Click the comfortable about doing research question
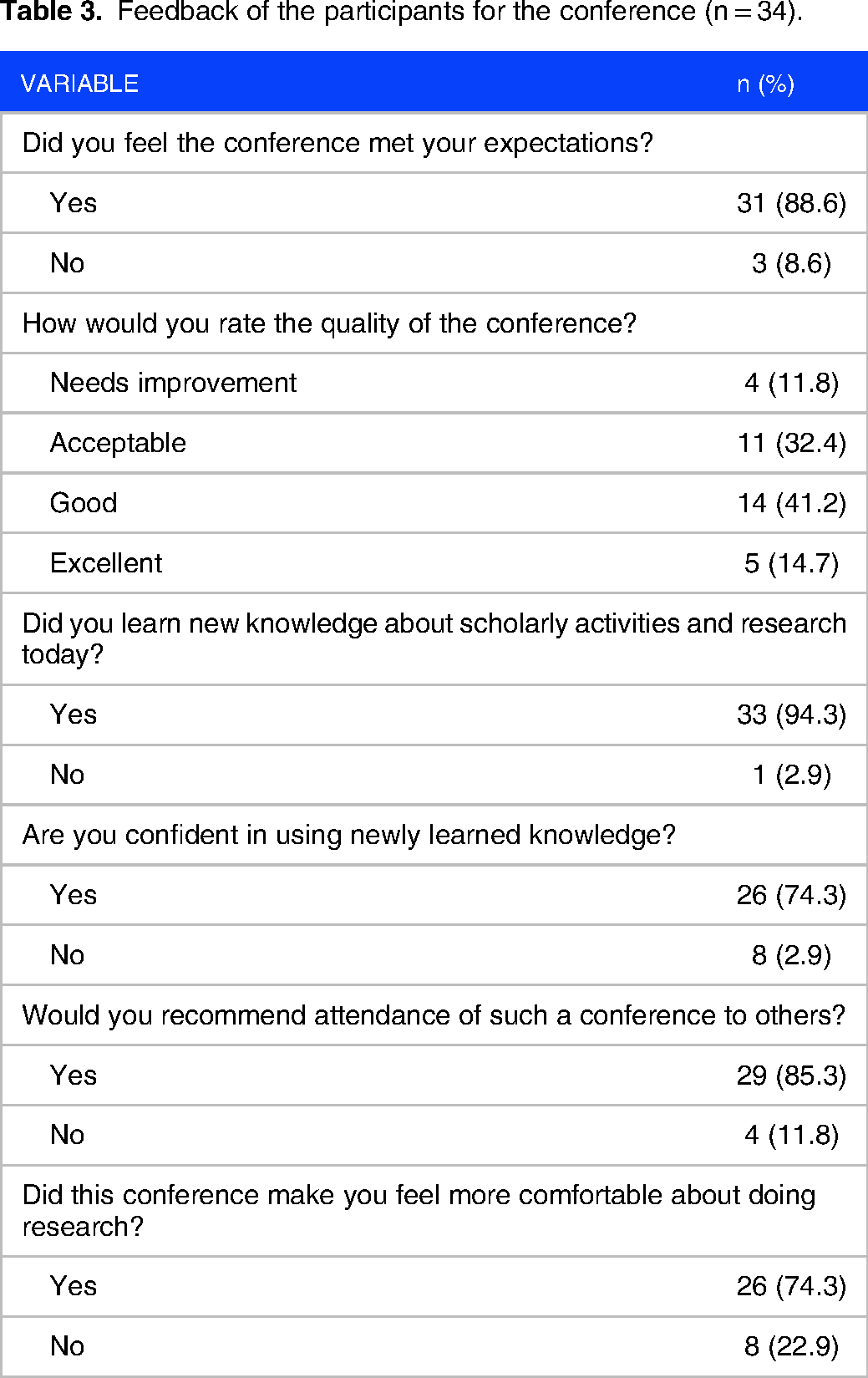868x1378 pixels. coord(419,1210)
